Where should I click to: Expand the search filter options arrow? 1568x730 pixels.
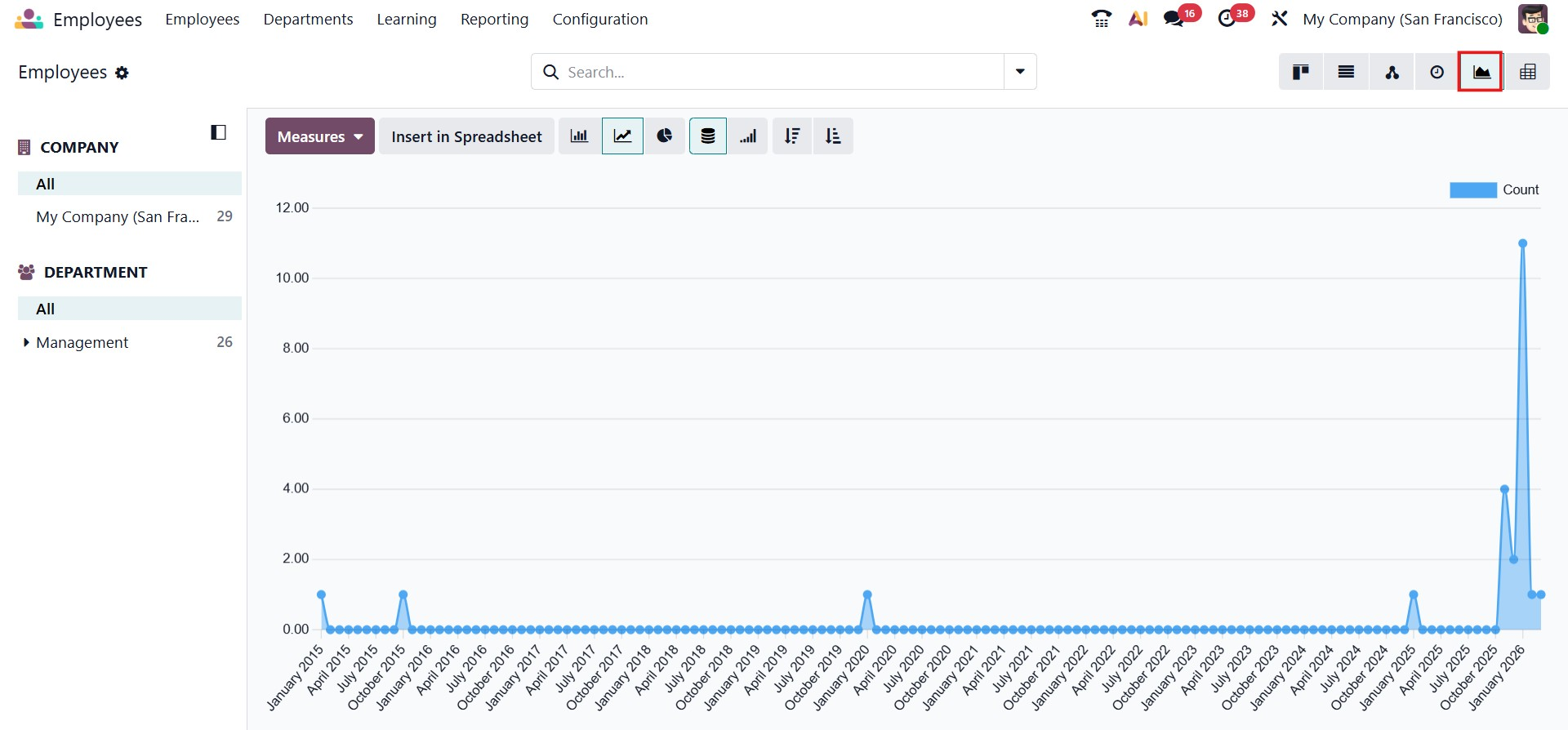[1020, 72]
